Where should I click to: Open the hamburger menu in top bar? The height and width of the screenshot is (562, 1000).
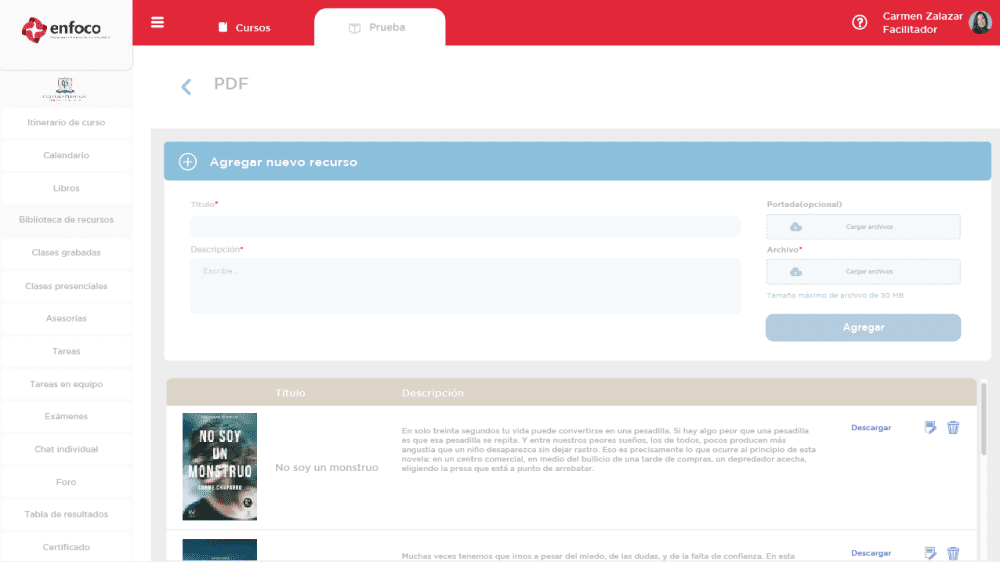point(157,22)
